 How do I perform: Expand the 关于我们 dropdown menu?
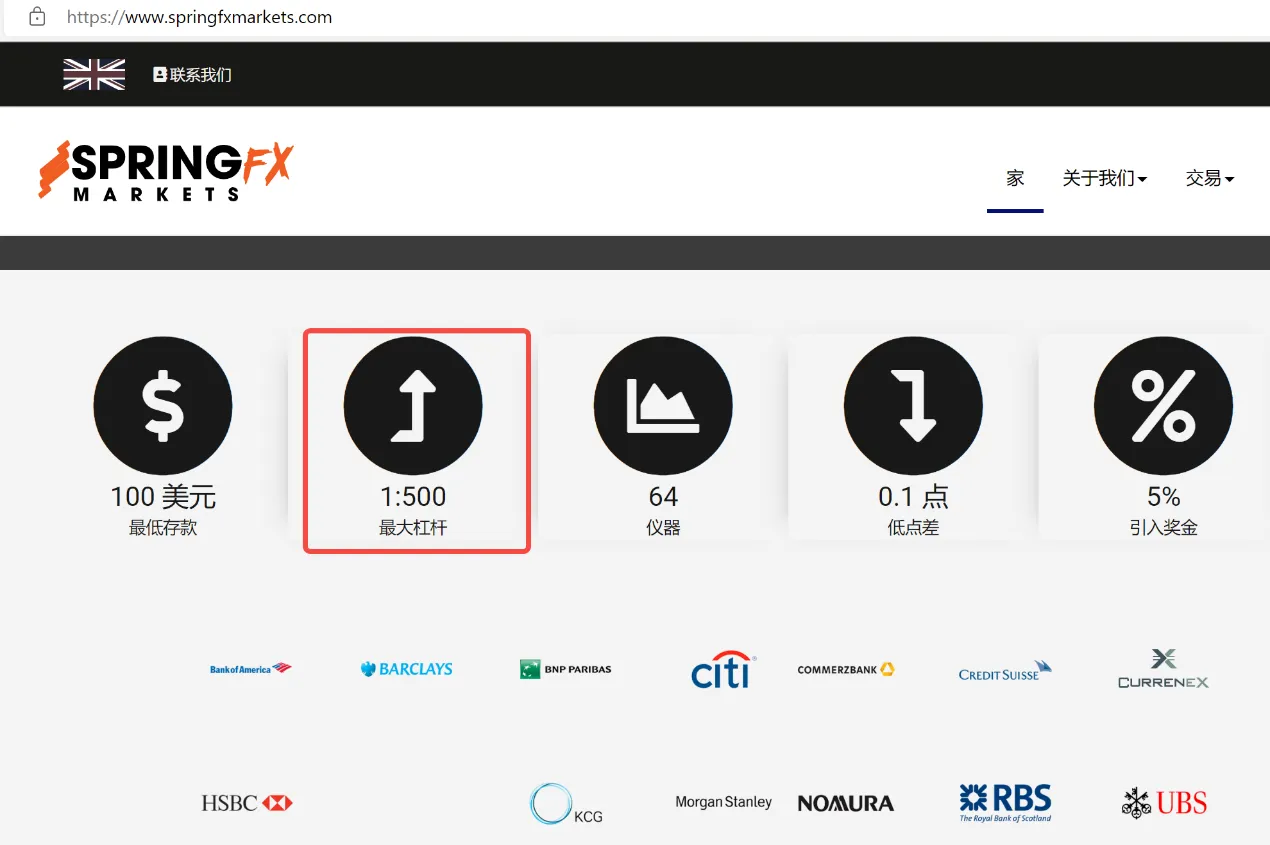(1104, 178)
